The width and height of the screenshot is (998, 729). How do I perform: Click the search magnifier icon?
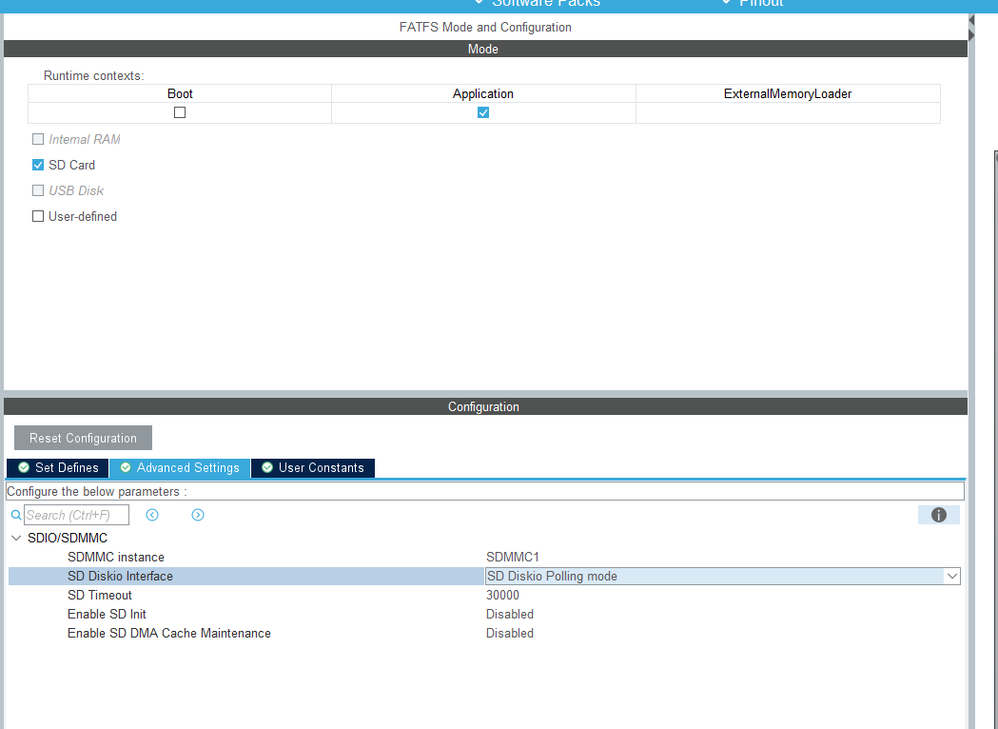(16, 515)
